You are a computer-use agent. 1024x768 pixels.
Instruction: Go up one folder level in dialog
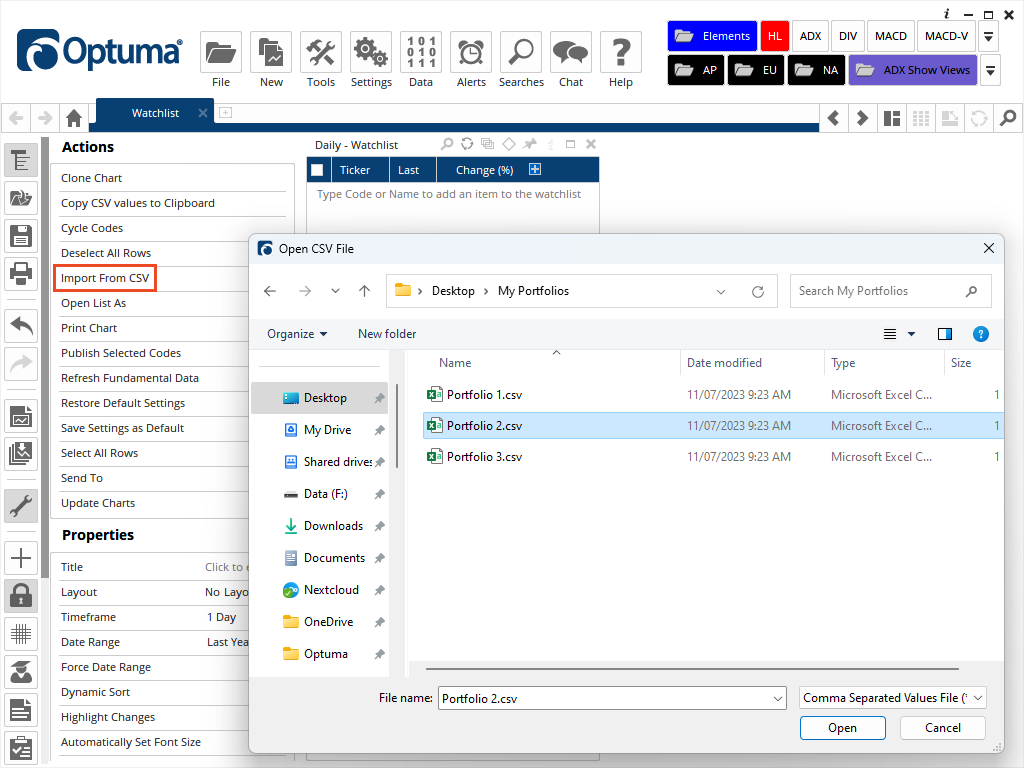[364, 291]
